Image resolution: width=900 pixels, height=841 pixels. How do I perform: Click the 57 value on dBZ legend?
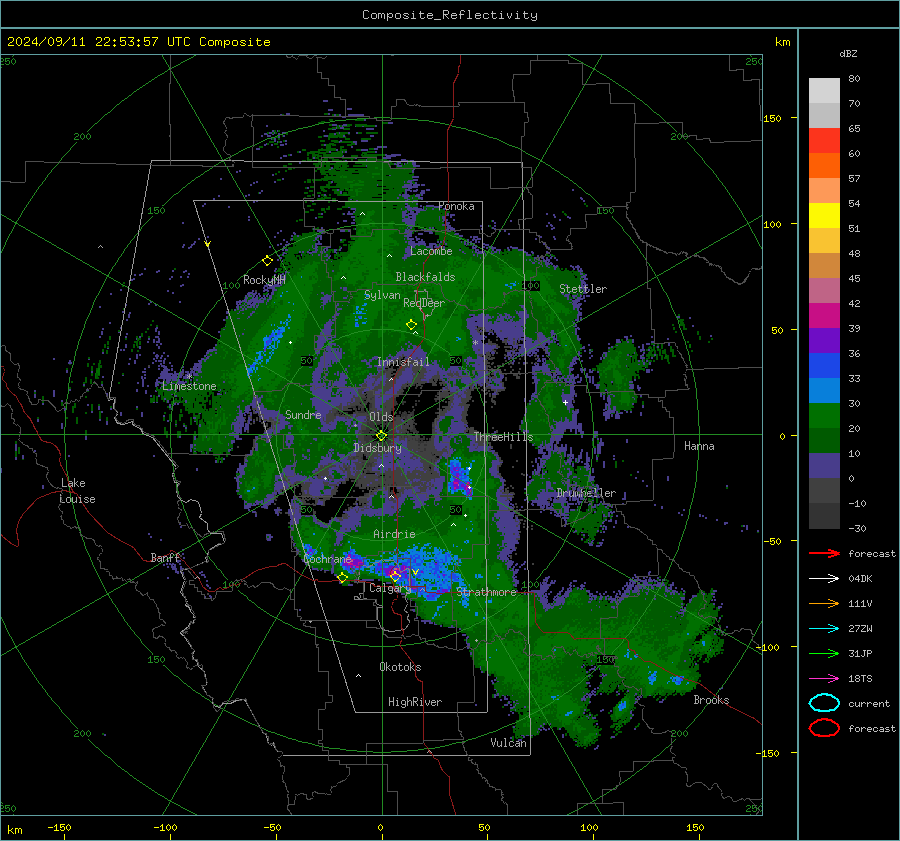click(854, 179)
